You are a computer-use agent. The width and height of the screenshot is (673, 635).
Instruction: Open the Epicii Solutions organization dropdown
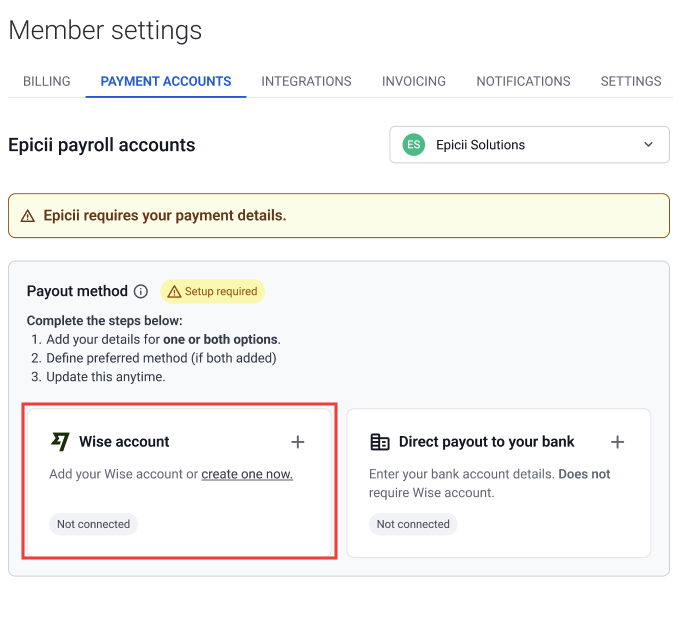click(x=529, y=145)
